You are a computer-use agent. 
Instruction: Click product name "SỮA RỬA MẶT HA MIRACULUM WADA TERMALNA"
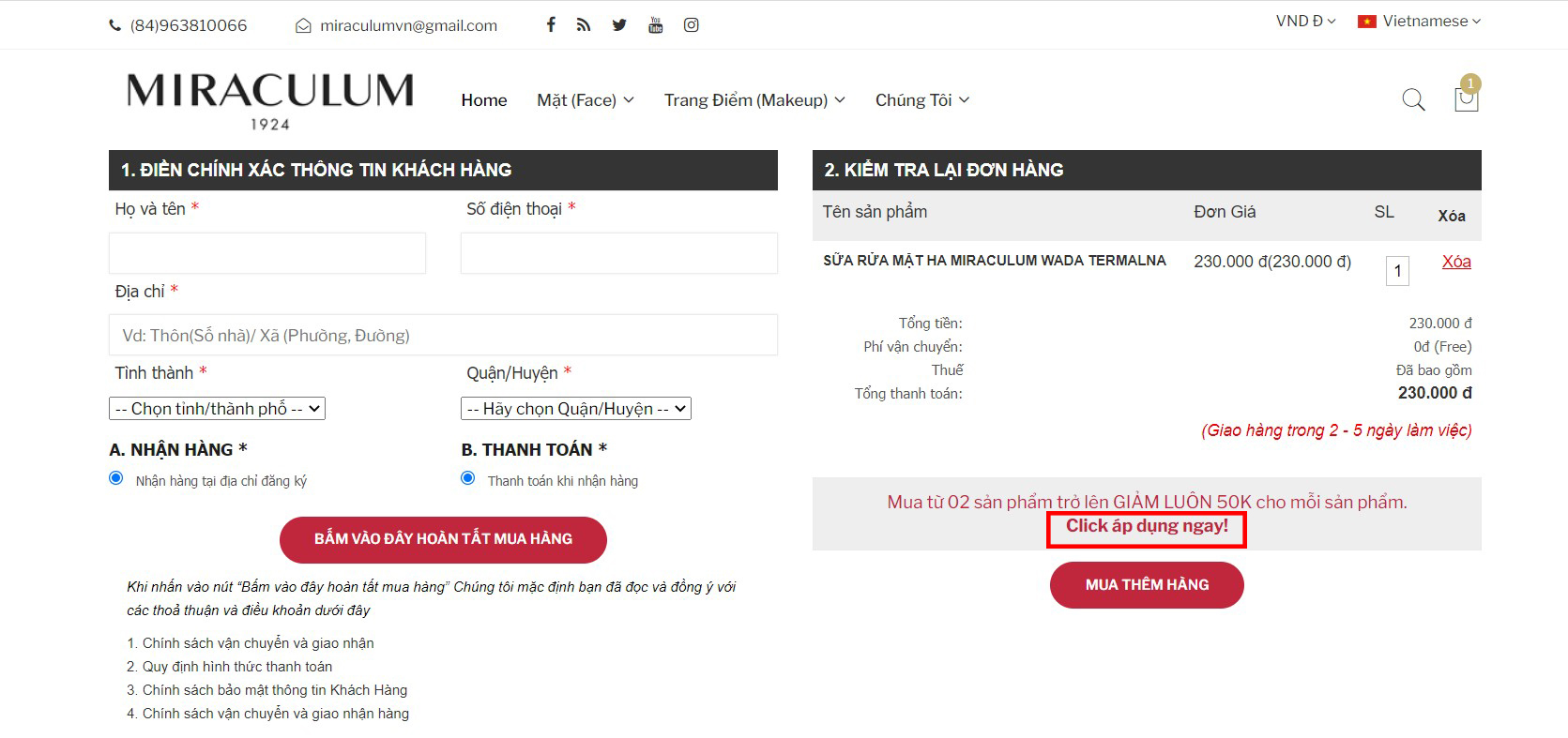(x=995, y=261)
